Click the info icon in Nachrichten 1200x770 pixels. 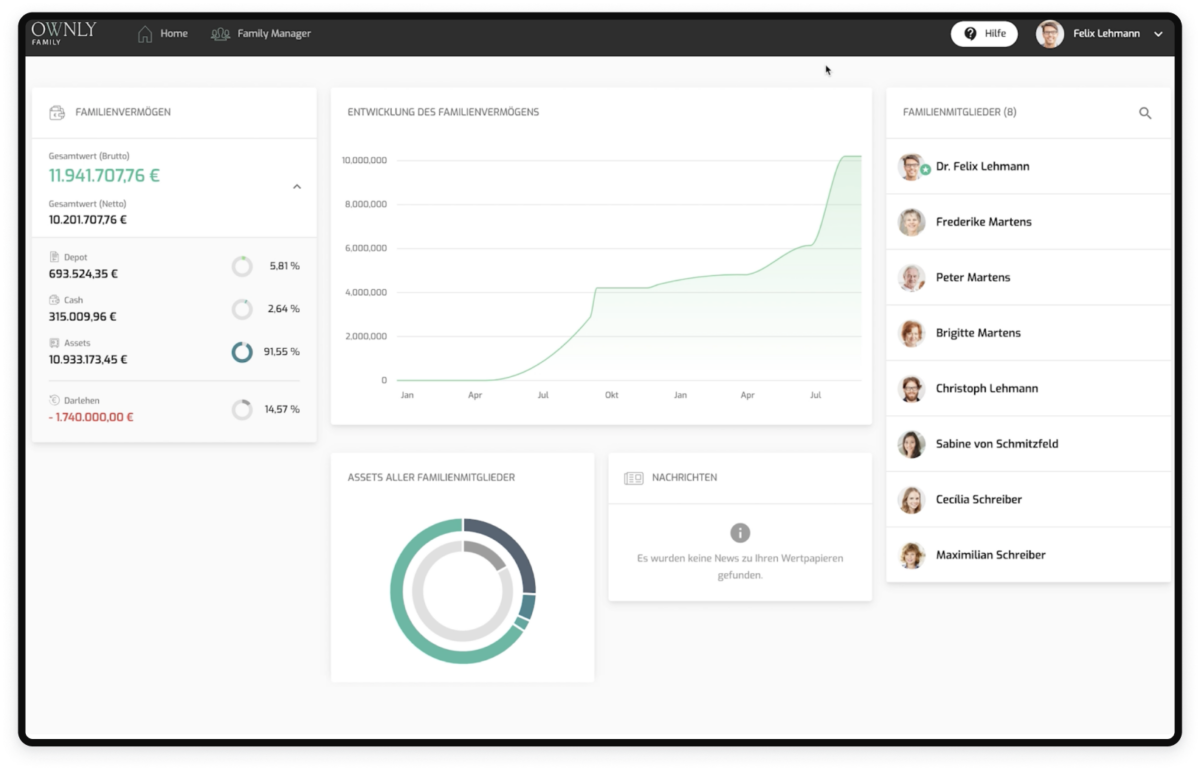pyautogui.click(x=740, y=533)
